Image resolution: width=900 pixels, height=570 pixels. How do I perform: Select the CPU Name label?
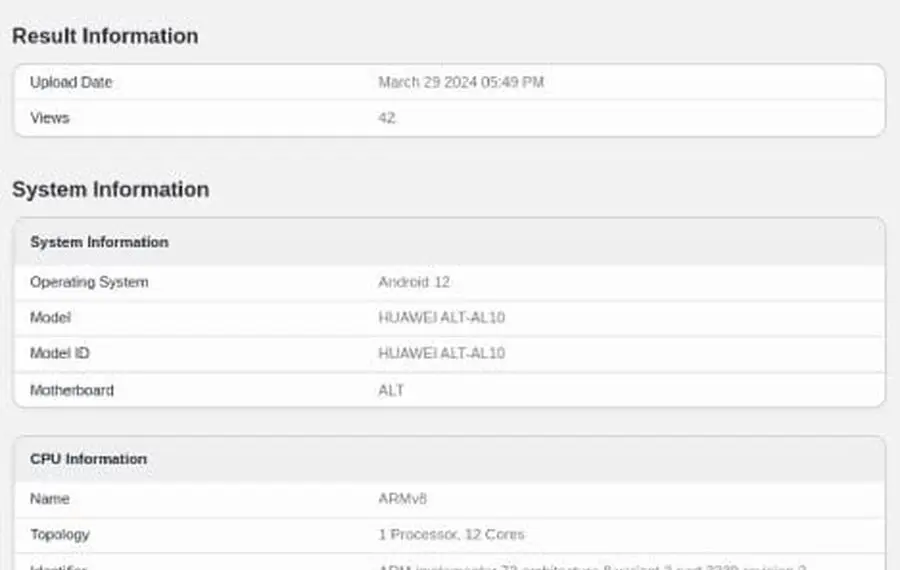point(50,498)
